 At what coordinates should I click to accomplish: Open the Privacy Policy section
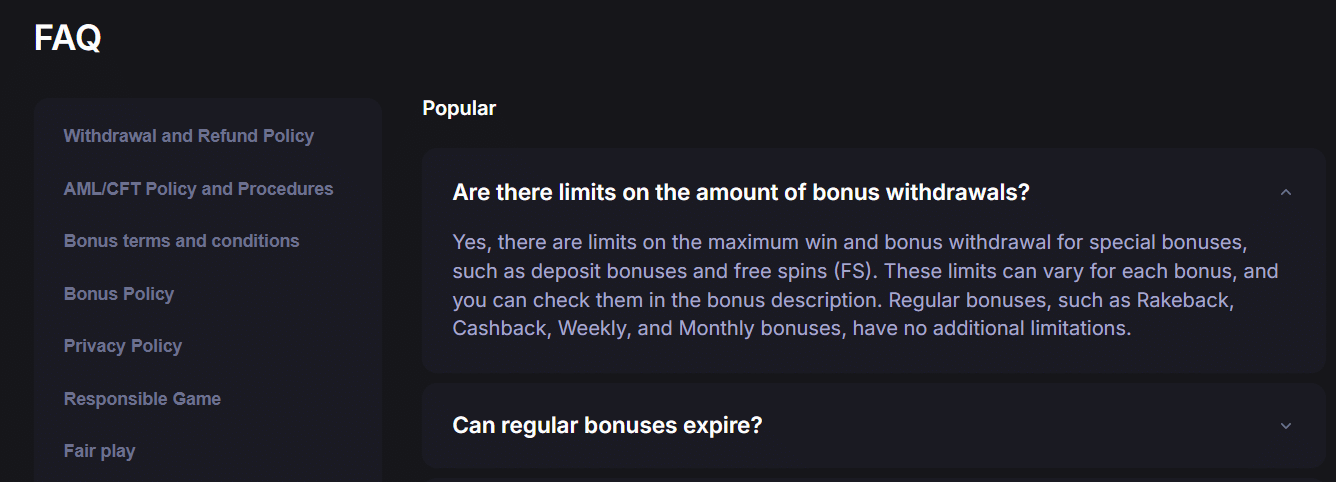coord(123,346)
